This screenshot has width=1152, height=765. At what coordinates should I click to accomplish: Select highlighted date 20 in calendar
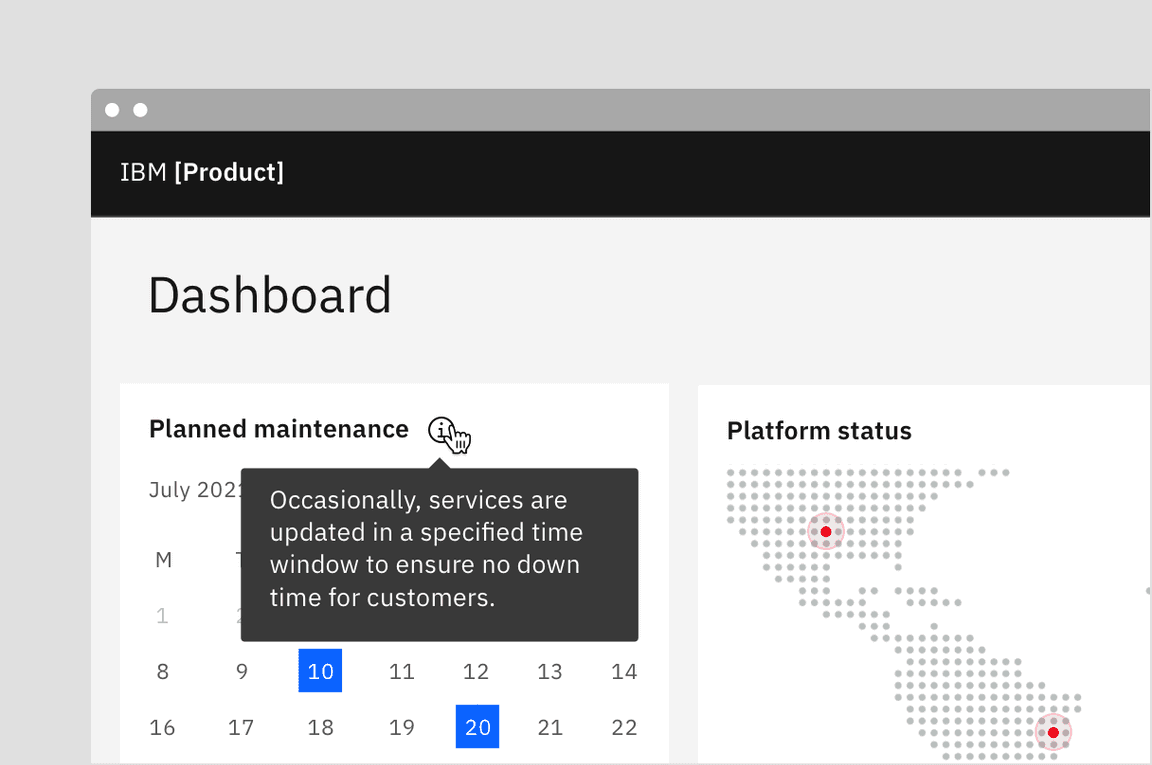477,727
